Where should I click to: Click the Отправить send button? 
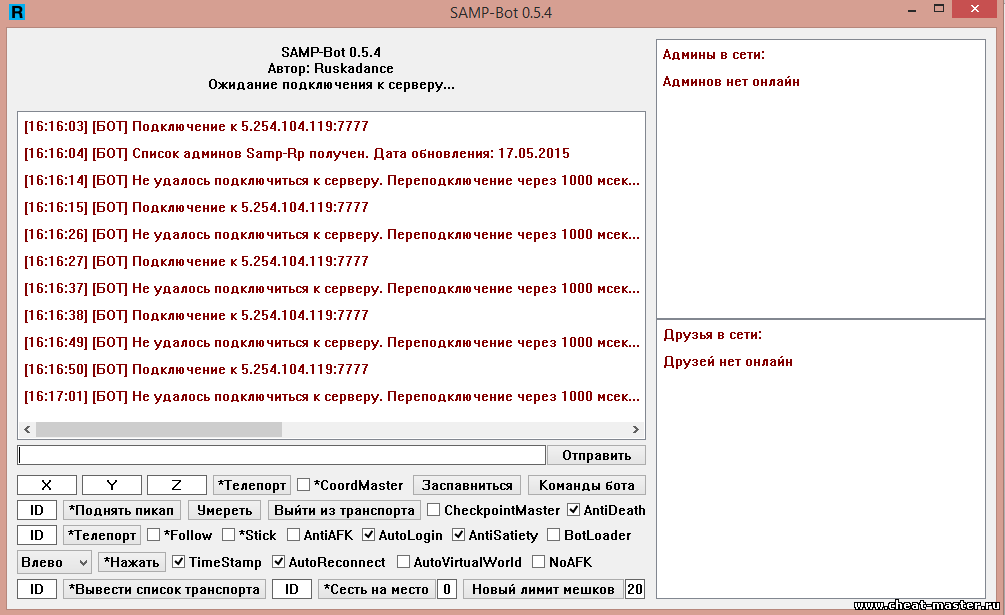point(596,455)
